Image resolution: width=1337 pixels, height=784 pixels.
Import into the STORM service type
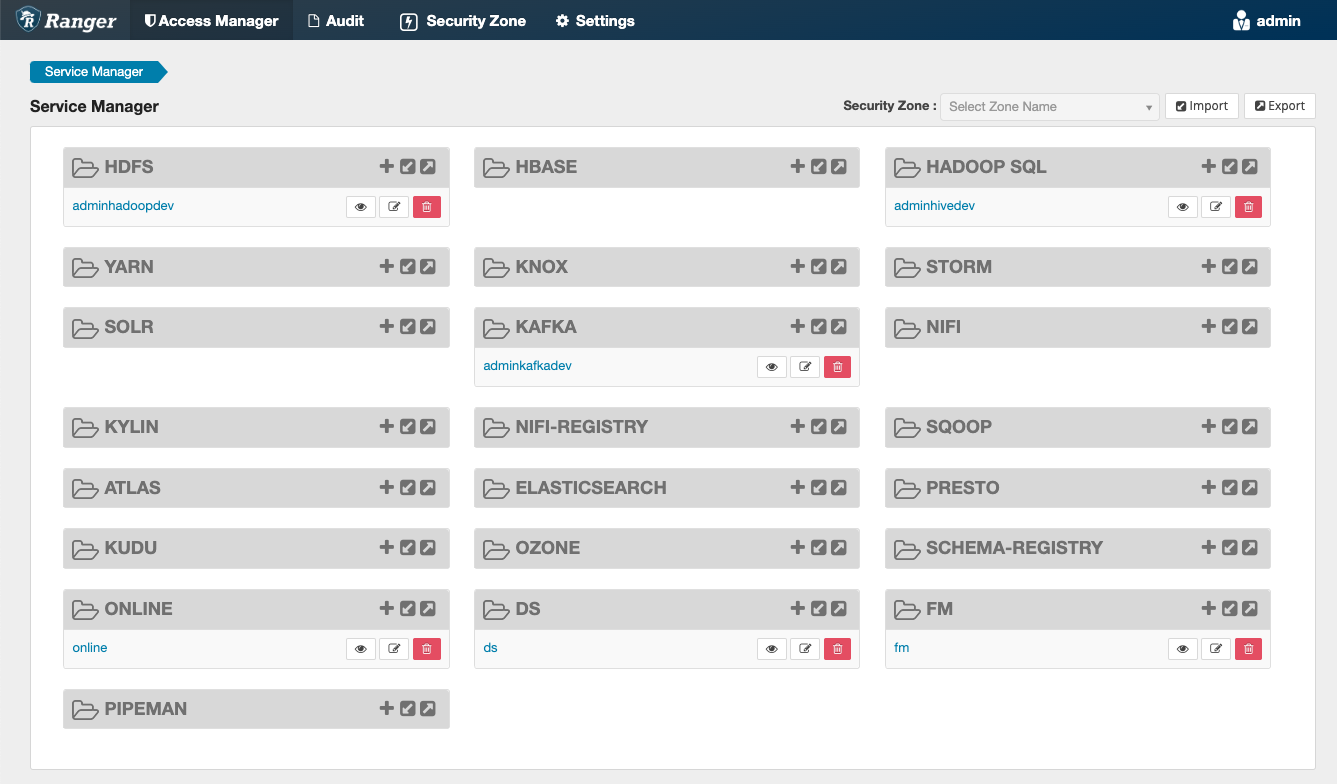tap(1229, 267)
